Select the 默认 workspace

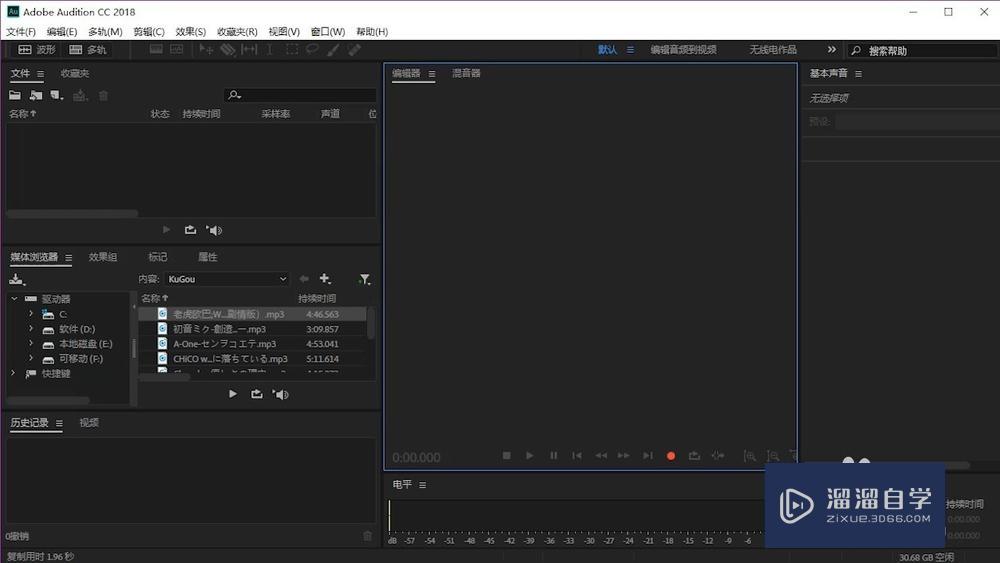[x=607, y=50]
